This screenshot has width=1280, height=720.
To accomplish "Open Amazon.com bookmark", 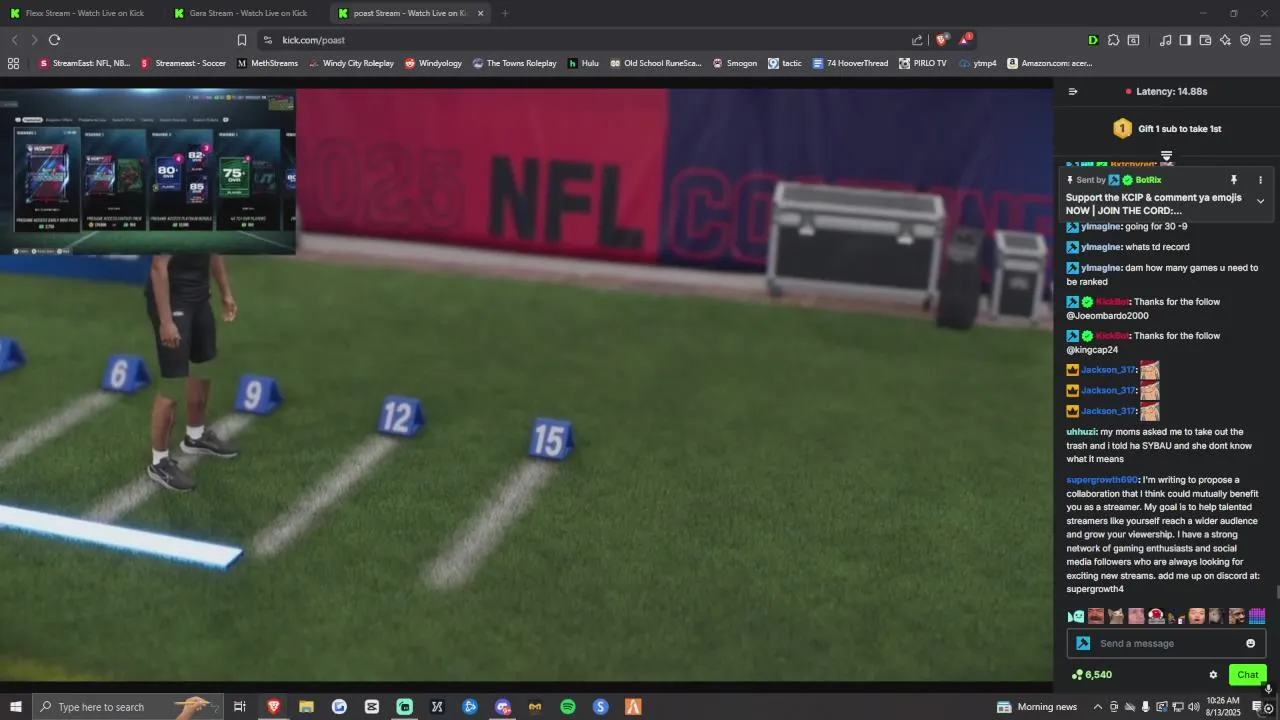I will (1049, 63).
